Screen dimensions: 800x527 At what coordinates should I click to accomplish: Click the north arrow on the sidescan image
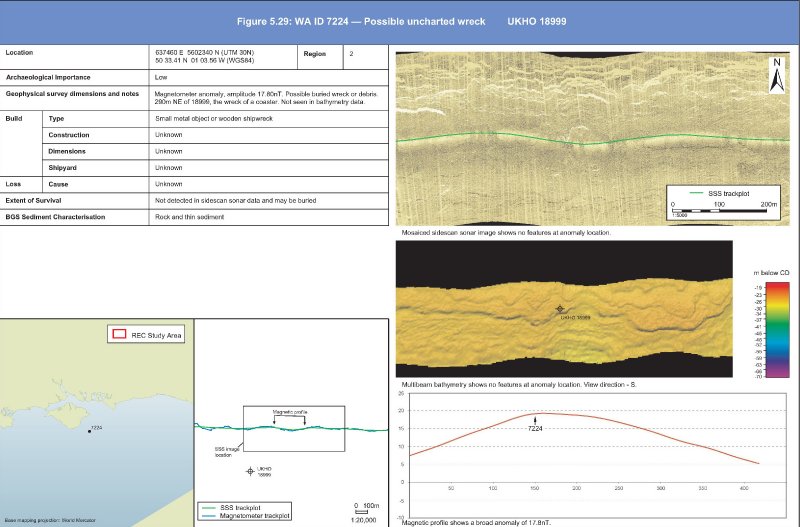coord(777,75)
